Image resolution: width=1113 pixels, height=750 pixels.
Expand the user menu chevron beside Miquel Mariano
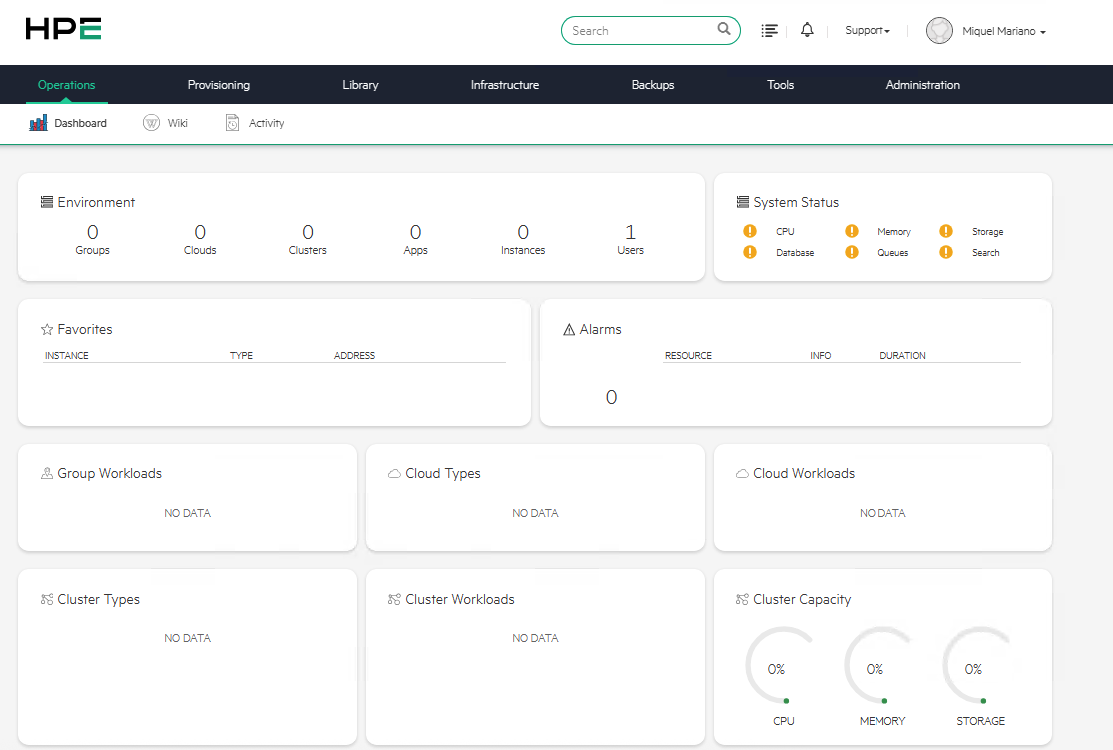click(1040, 31)
